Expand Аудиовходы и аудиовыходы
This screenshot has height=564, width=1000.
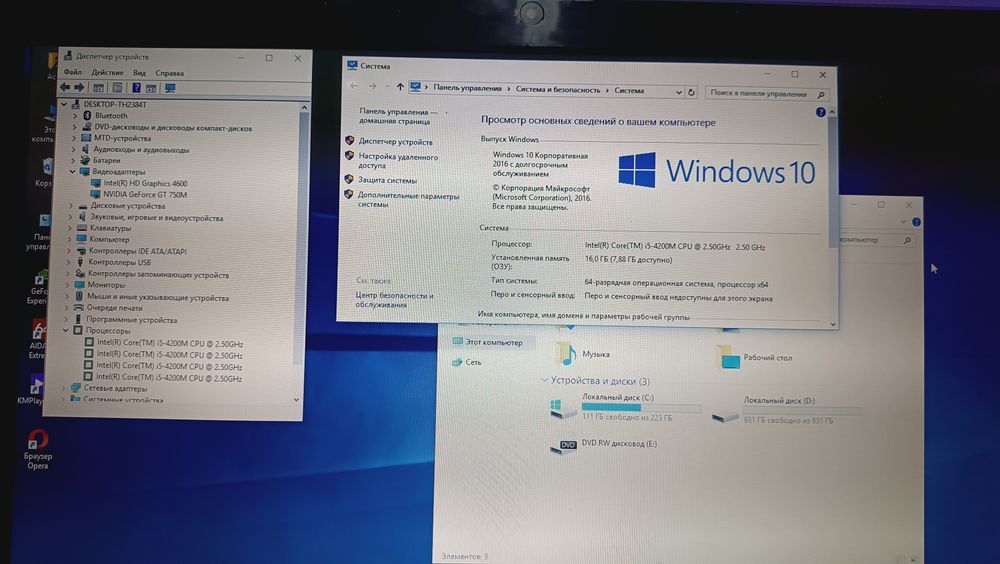point(74,149)
